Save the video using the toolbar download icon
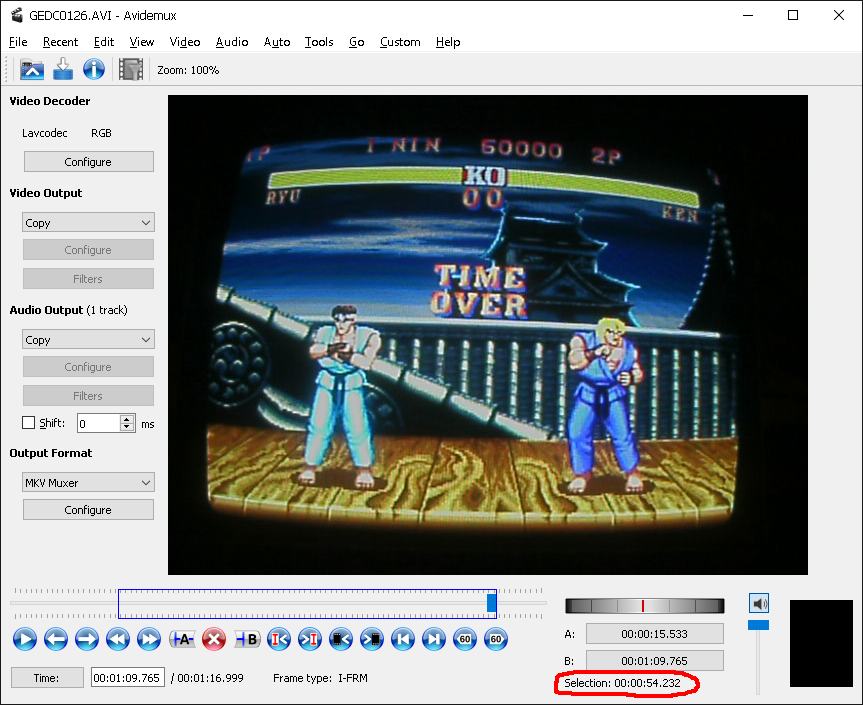Screen dimensions: 863x705 tap(63, 69)
